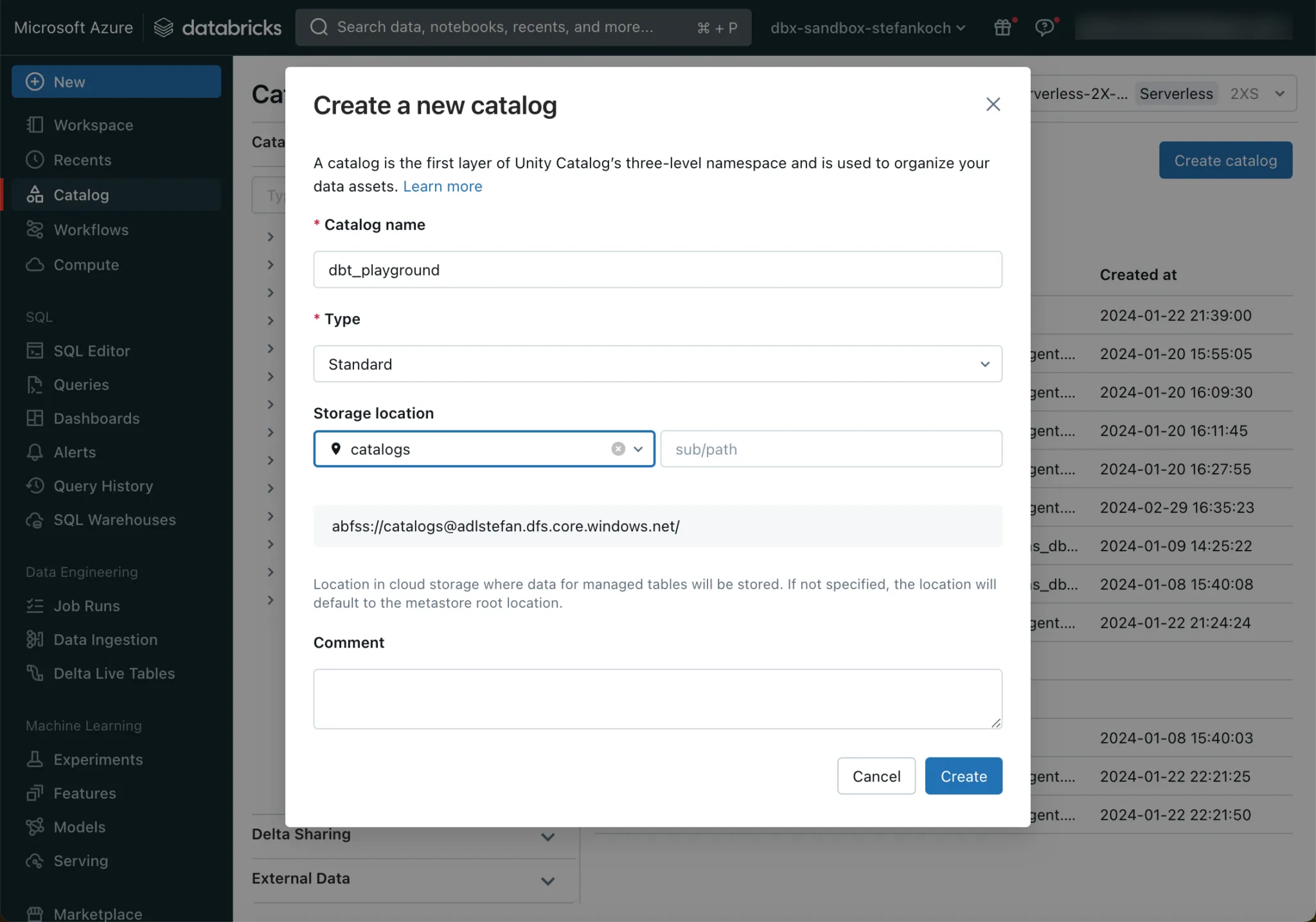Click the Alerts bell icon

click(35, 452)
